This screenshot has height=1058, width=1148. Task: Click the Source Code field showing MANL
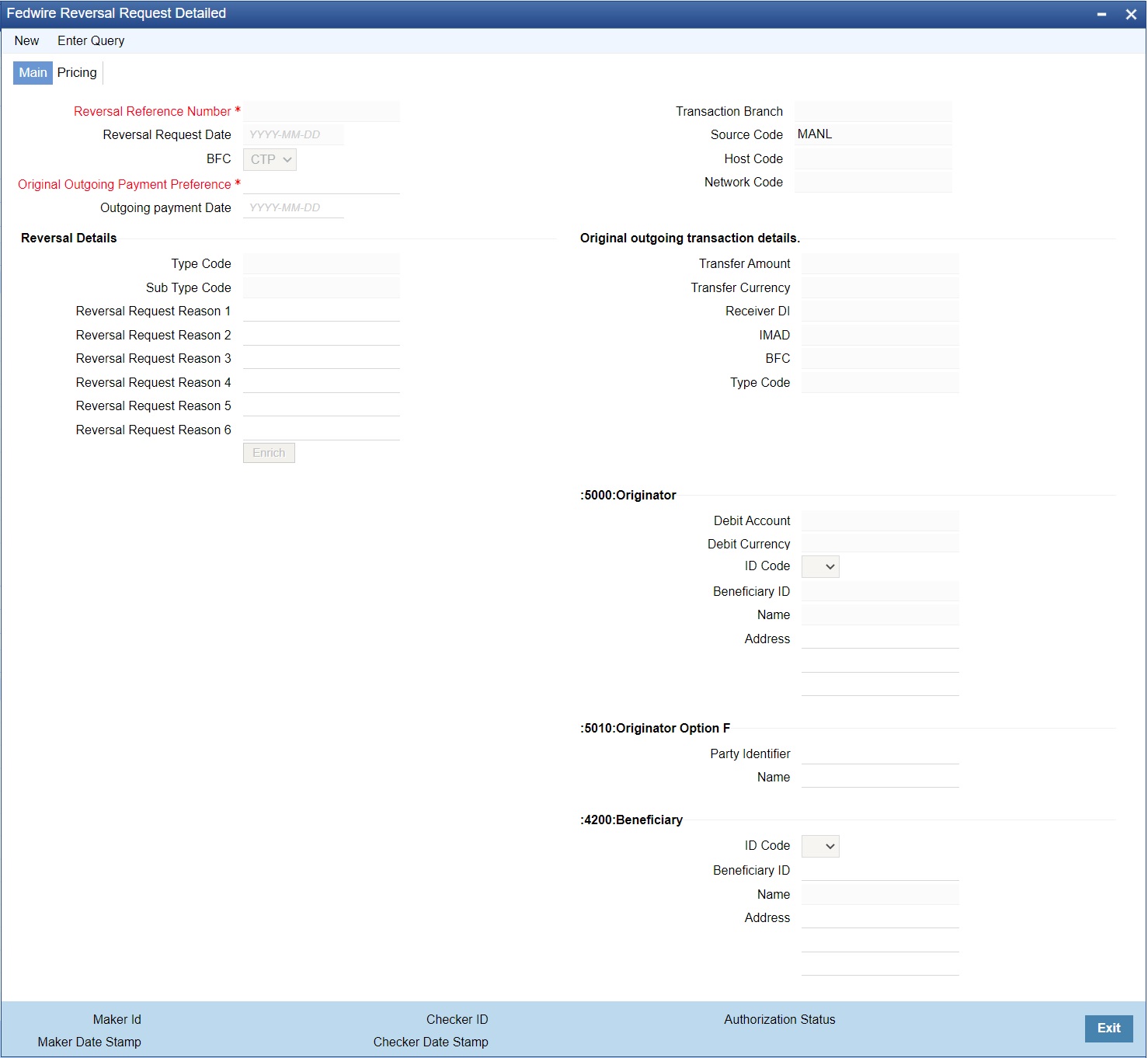(x=873, y=134)
